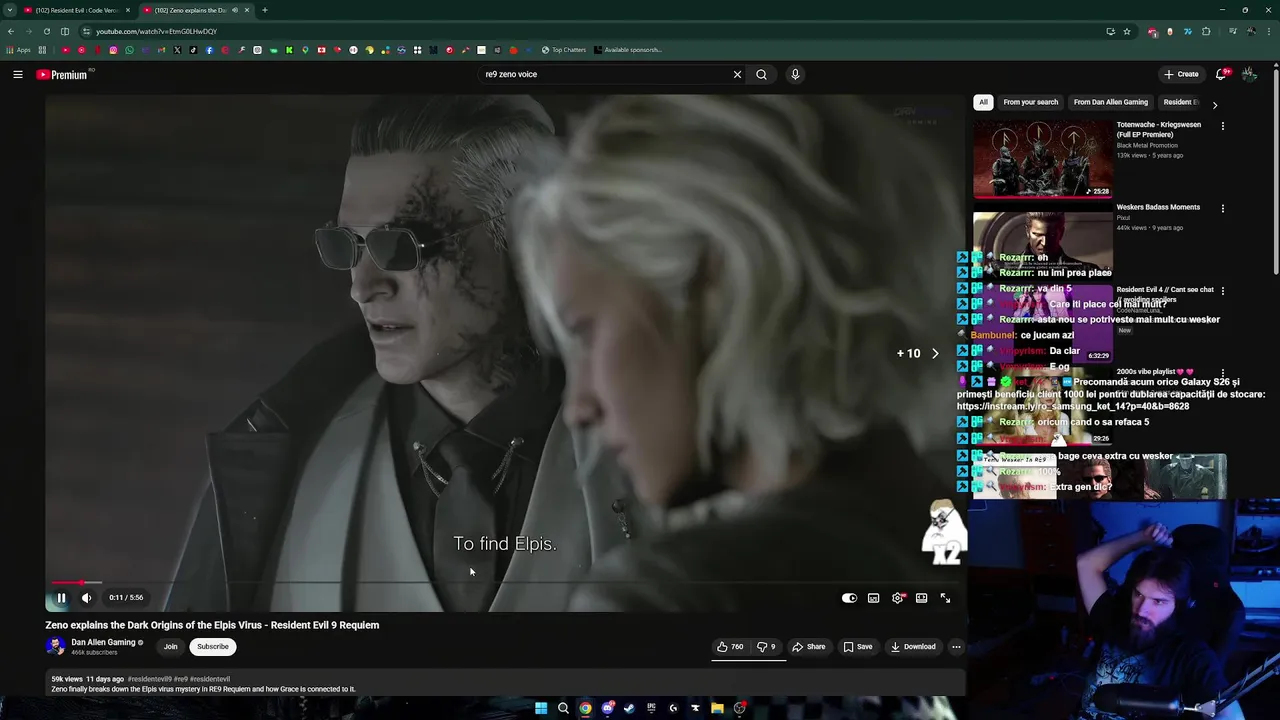This screenshot has width=1280, height=720.
Task: Open the YouTube hamburger guide menu
Action: [18, 74]
